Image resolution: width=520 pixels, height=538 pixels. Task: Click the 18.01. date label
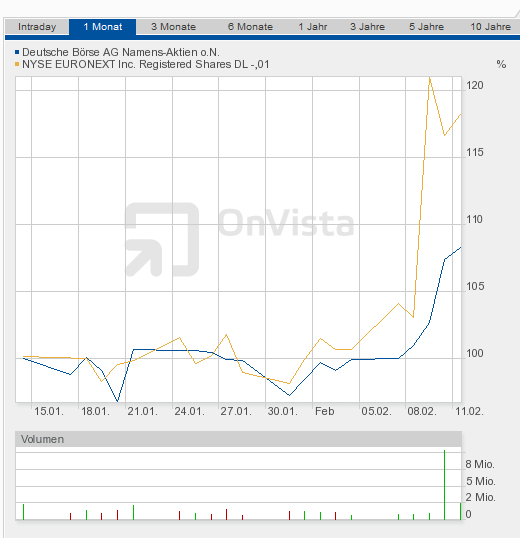(x=95, y=411)
